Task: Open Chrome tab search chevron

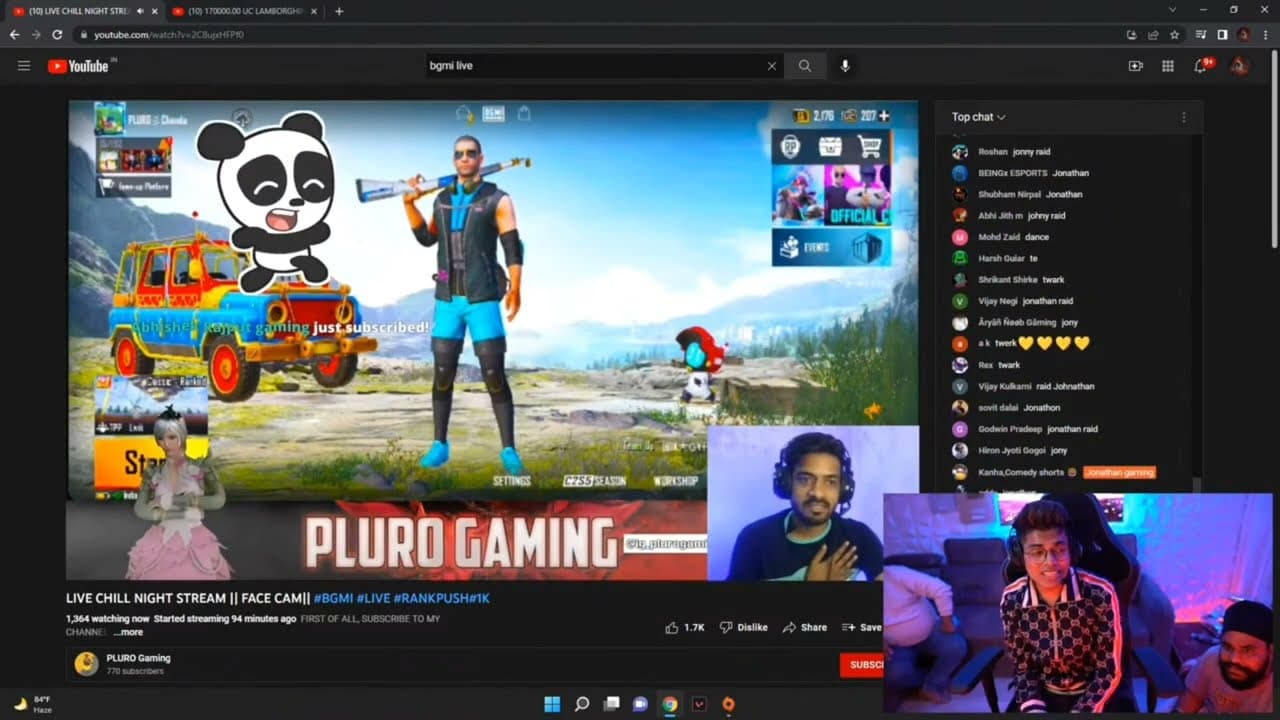Action: tap(1173, 10)
